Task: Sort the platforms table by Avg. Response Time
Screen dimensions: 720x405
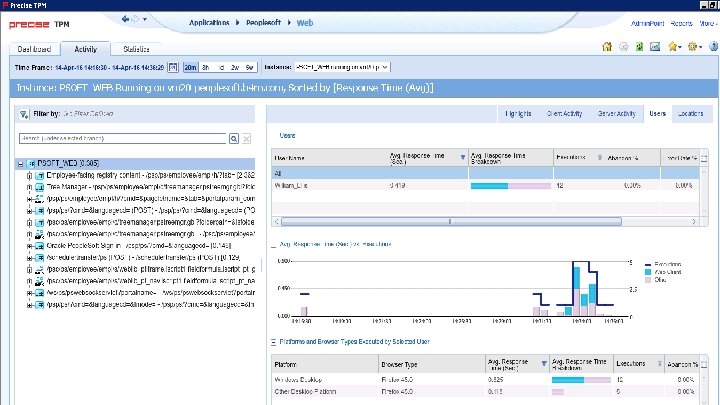Action: click(544, 364)
